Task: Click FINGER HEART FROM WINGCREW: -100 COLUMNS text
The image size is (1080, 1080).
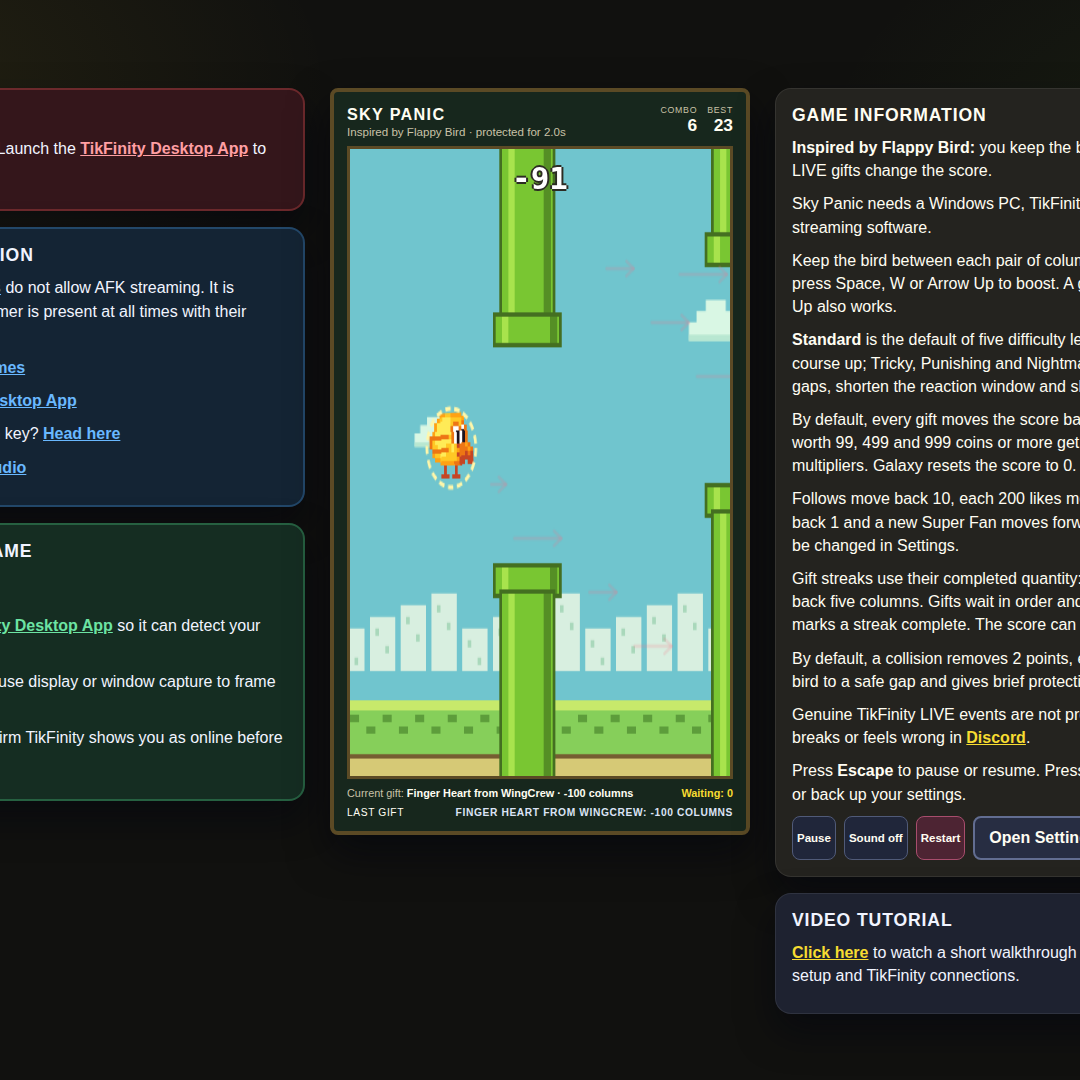Action: pyautogui.click(x=594, y=813)
